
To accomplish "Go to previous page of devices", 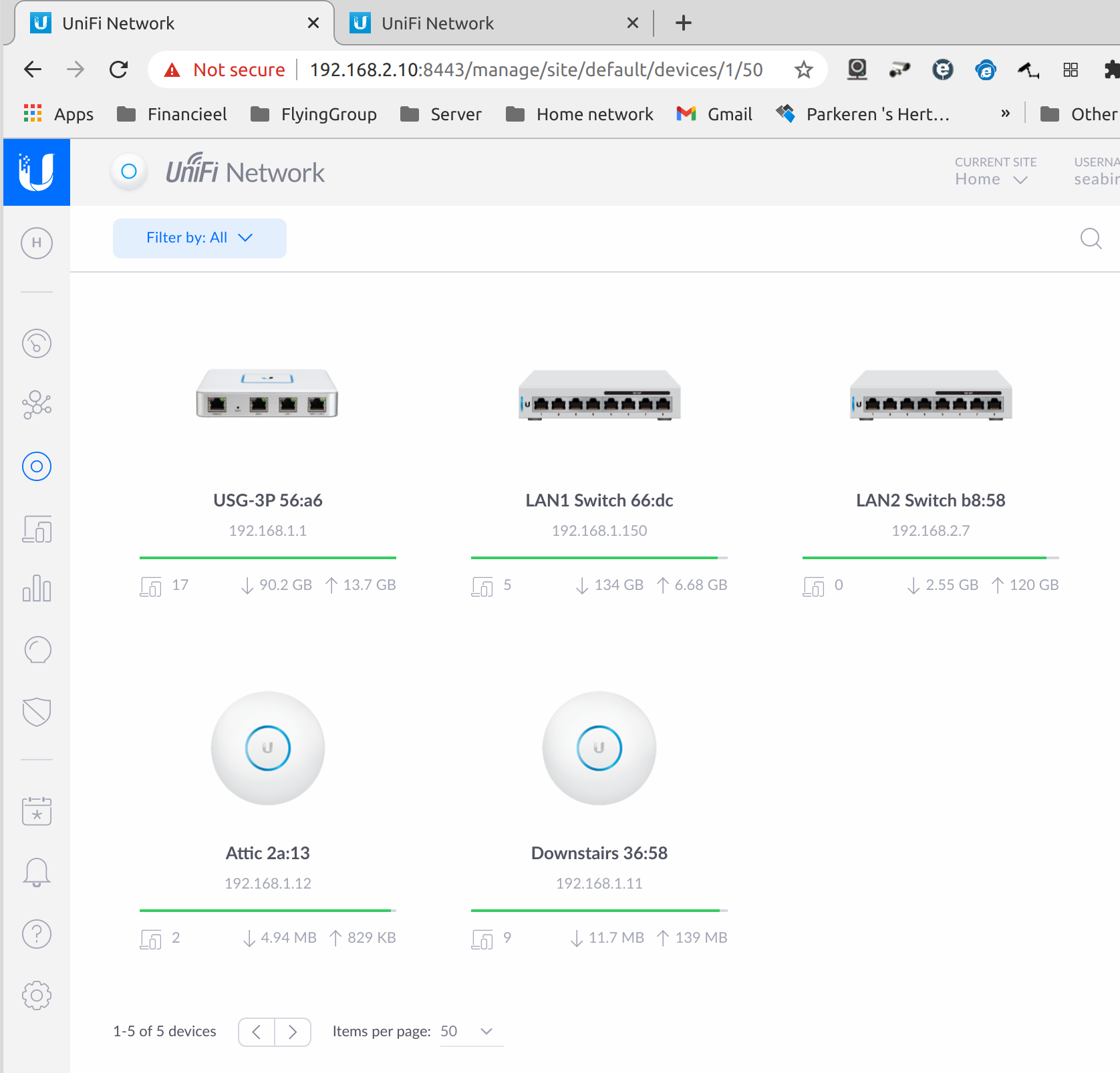I will [x=257, y=1032].
